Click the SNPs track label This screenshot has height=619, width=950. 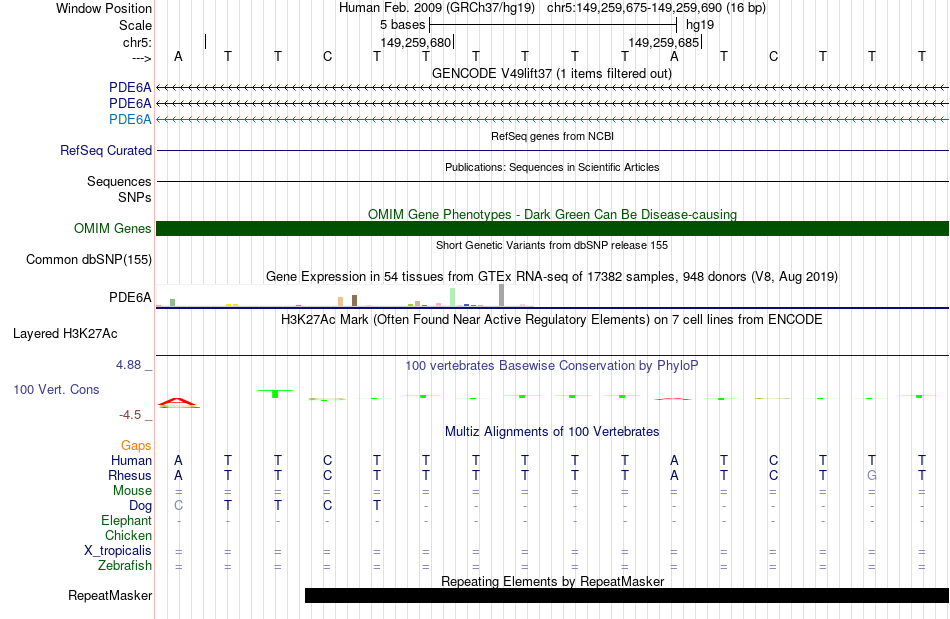tap(135, 197)
